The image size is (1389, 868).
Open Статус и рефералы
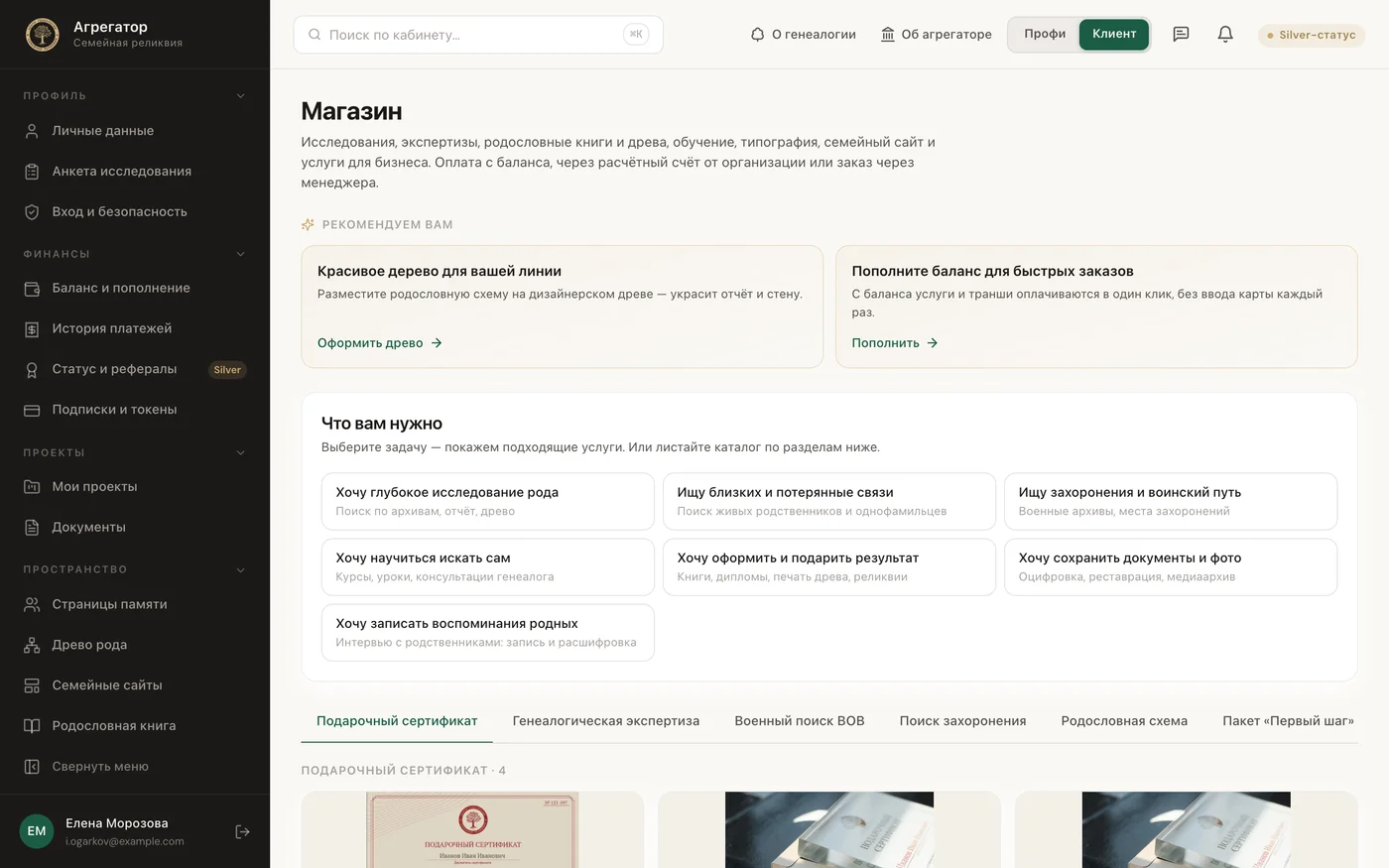click(x=135, y=370)
